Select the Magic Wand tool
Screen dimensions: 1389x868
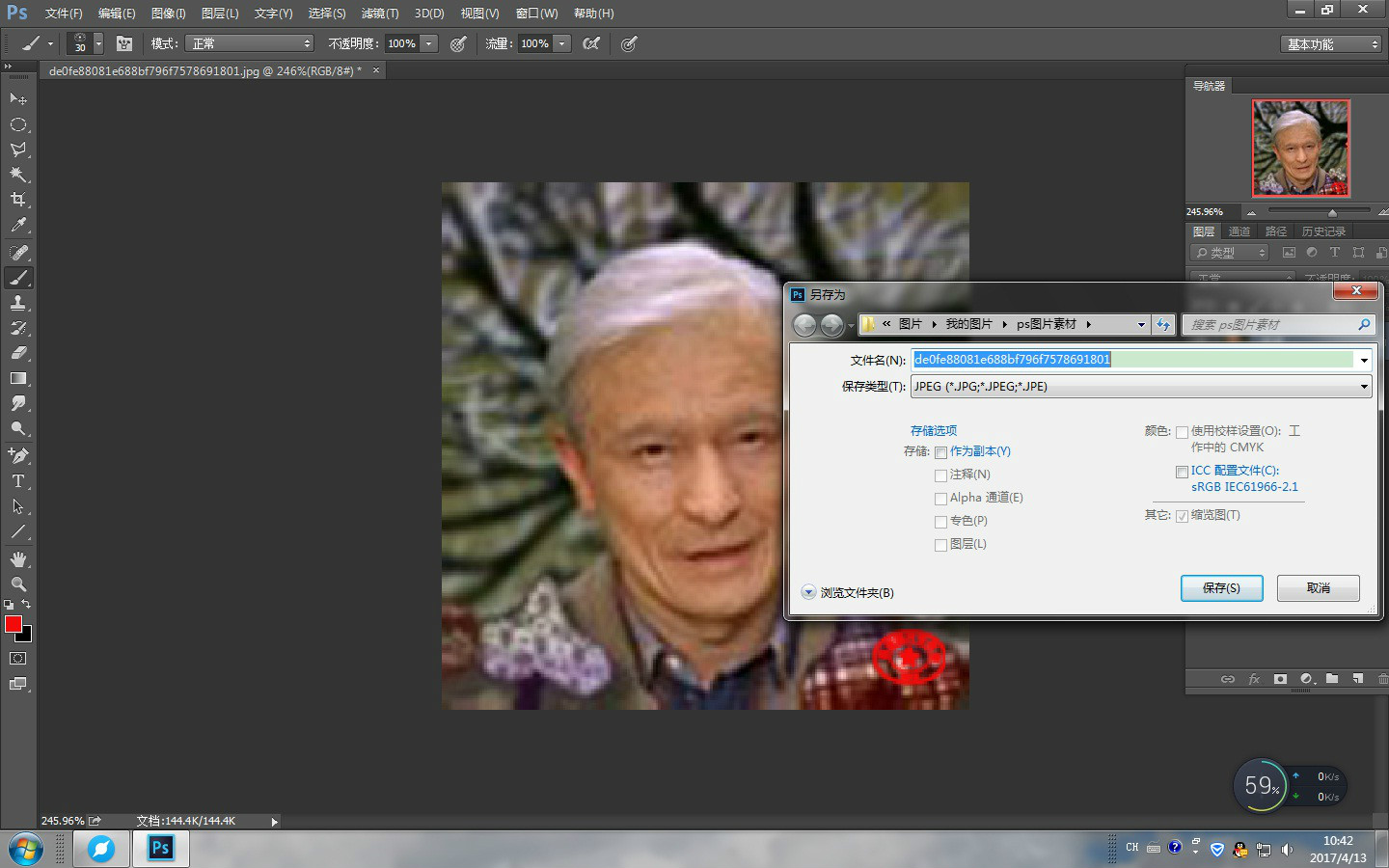[18, 175]
